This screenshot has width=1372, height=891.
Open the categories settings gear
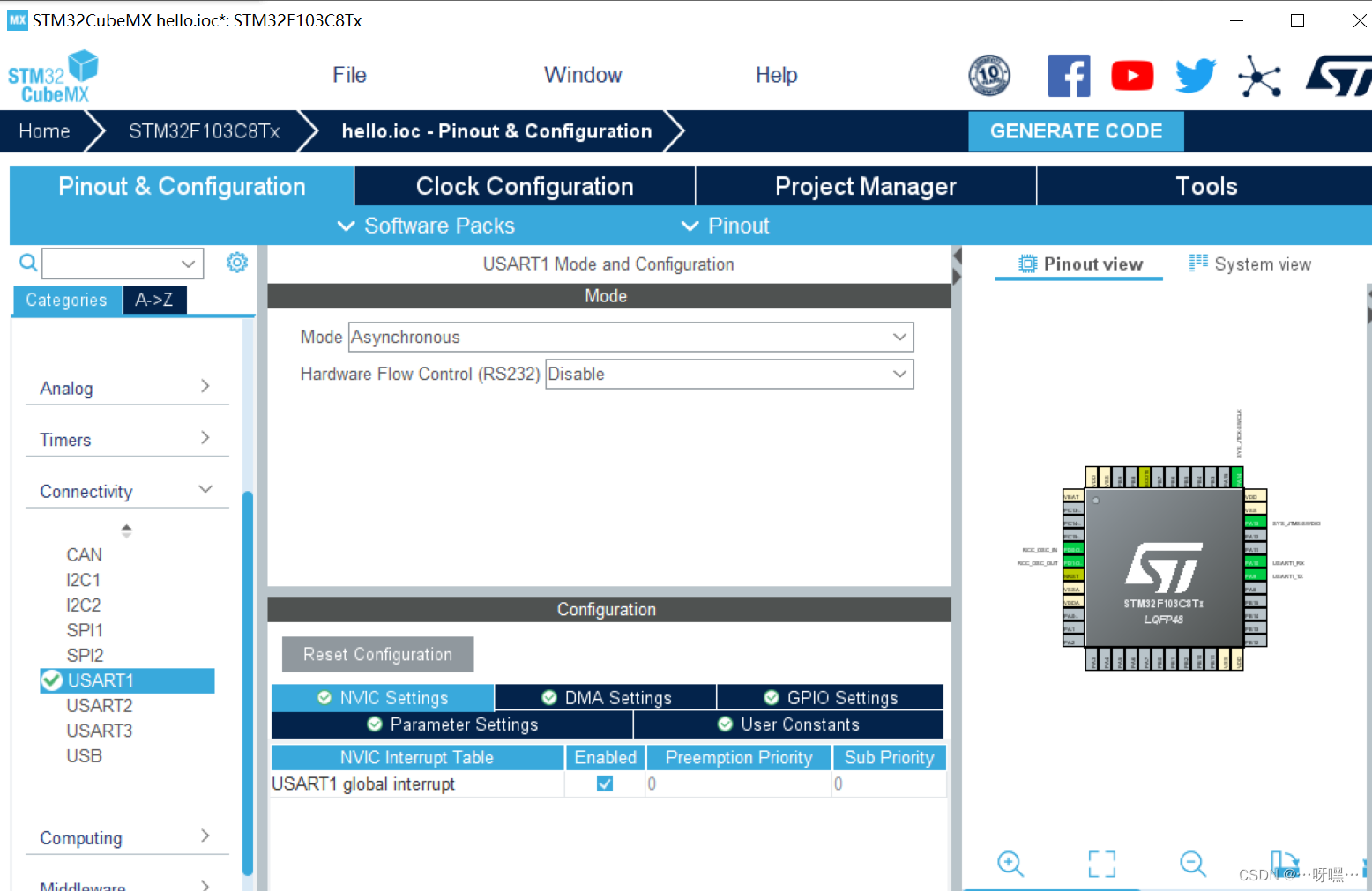237,263
